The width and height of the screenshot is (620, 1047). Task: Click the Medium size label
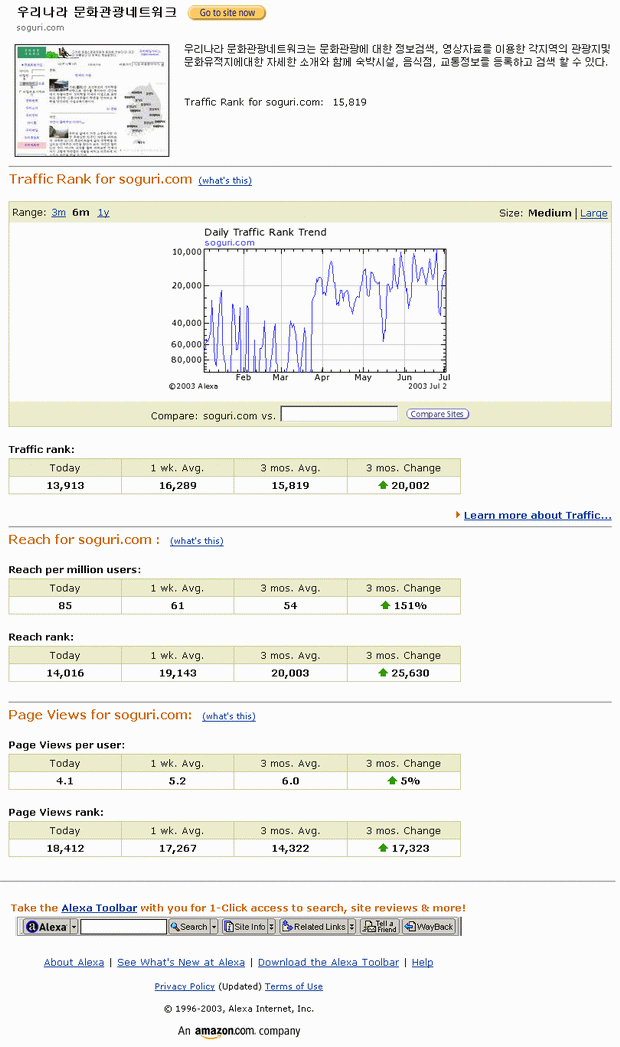550,213
